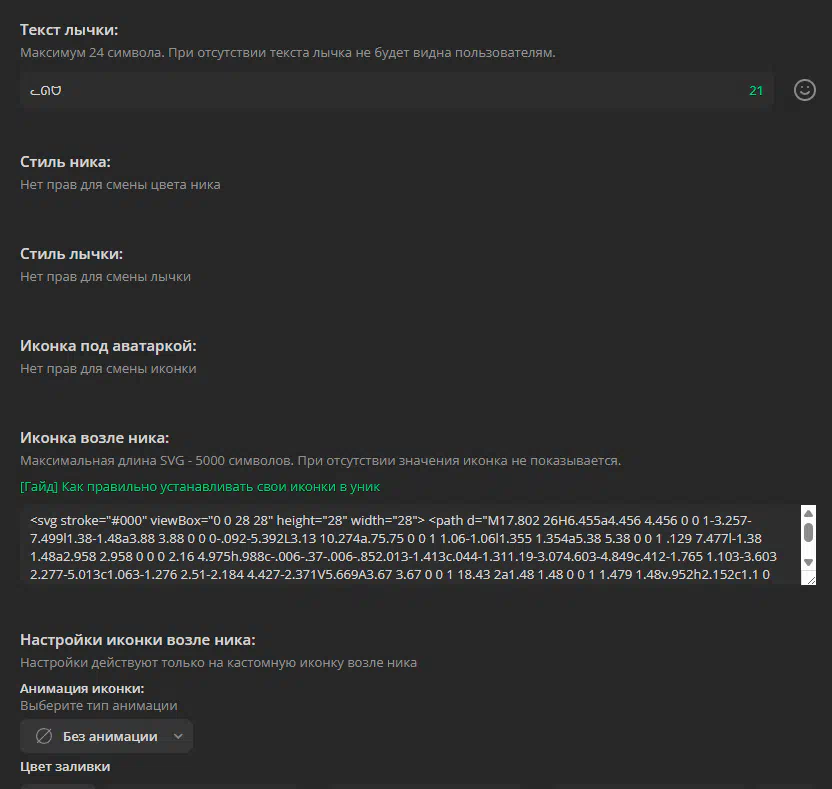Click the Настройки иконки возле ника heading
This screenshot has height=789, width=832.
pyautogui.click(x=138, y=640)
